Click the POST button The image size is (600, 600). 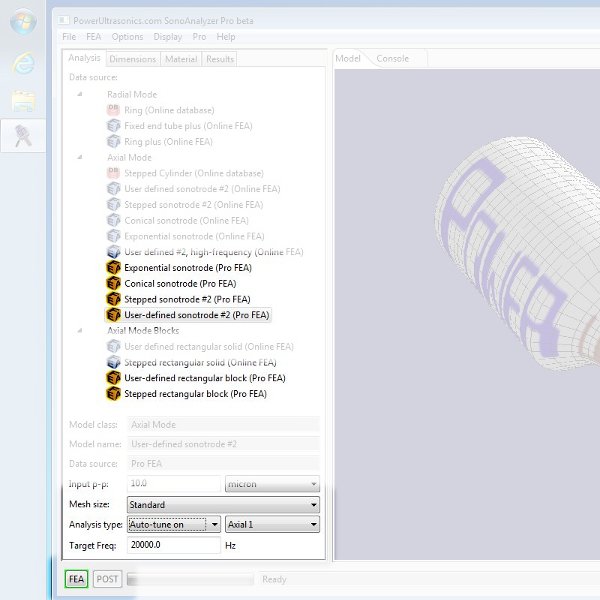[107, 579]
